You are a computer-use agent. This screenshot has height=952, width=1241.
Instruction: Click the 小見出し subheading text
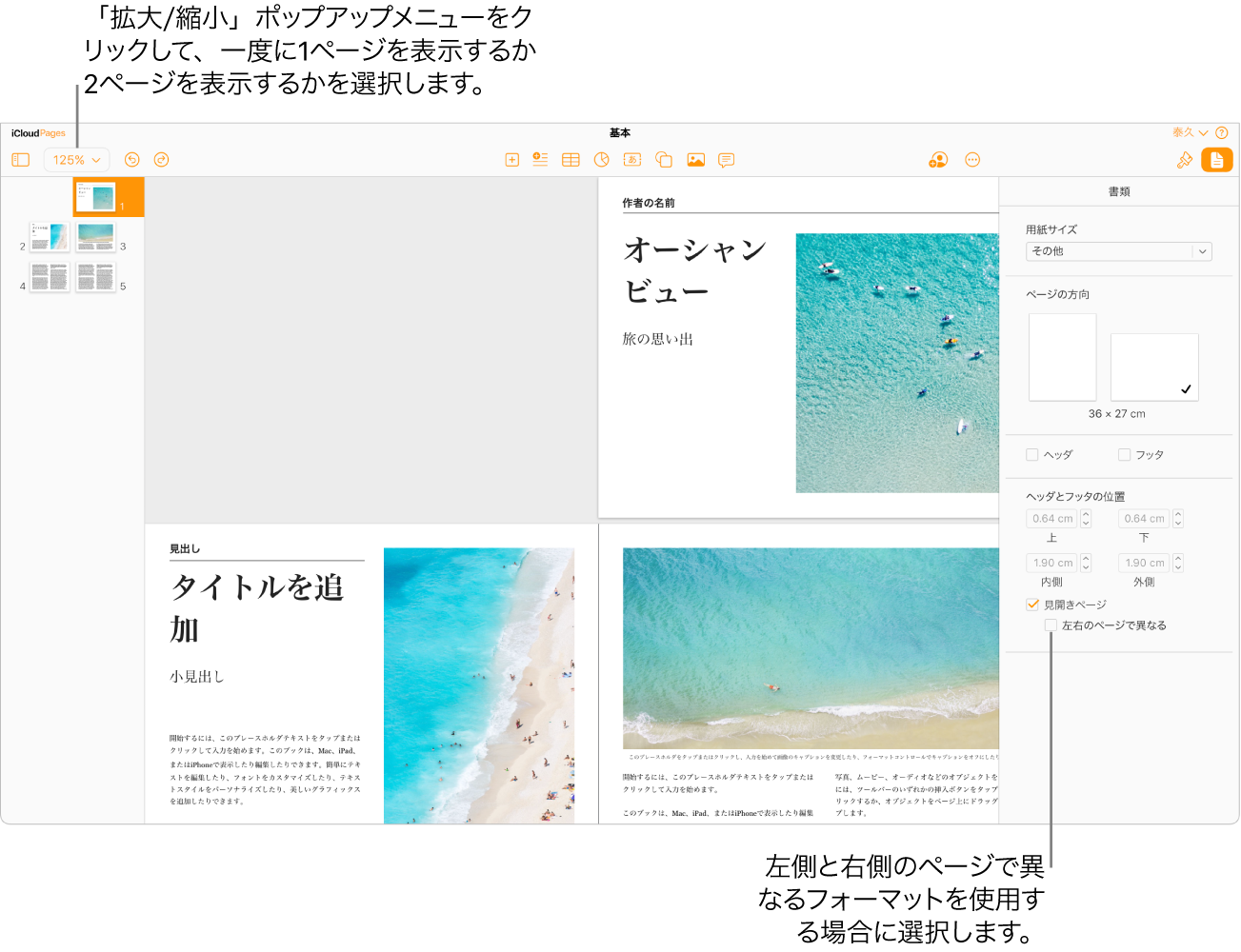[197, 677]
